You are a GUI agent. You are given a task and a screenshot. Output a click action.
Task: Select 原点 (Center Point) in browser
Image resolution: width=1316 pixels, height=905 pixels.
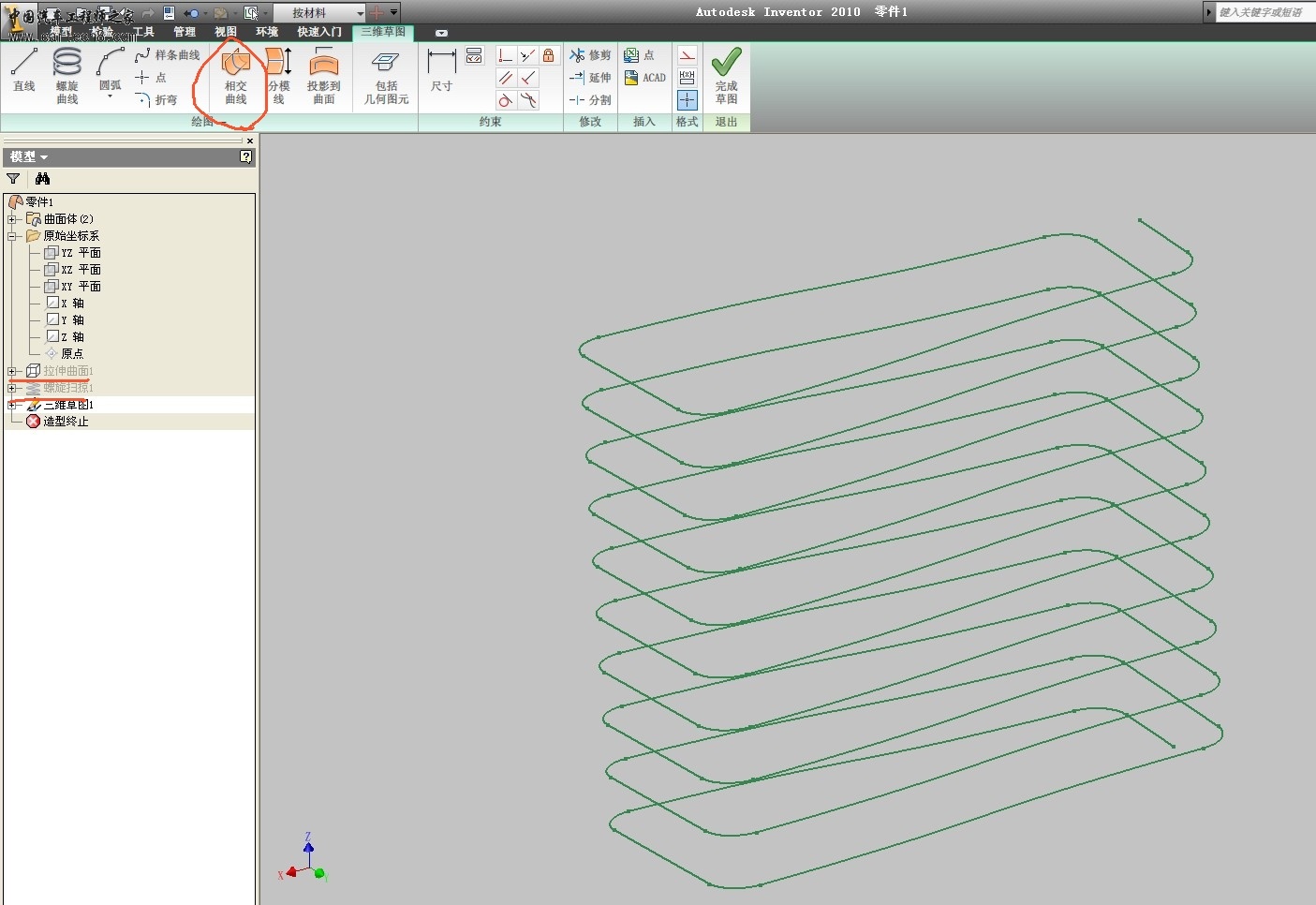click(65, 354)
